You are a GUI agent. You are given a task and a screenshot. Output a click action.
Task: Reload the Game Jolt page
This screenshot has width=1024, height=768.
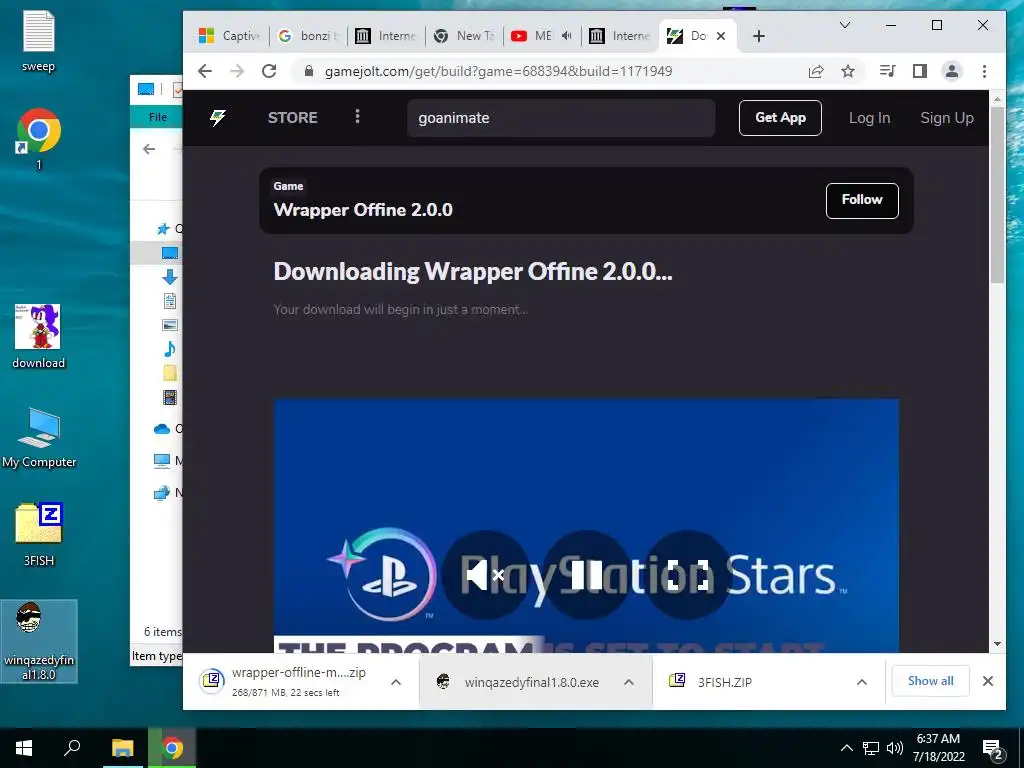point(269,71)
